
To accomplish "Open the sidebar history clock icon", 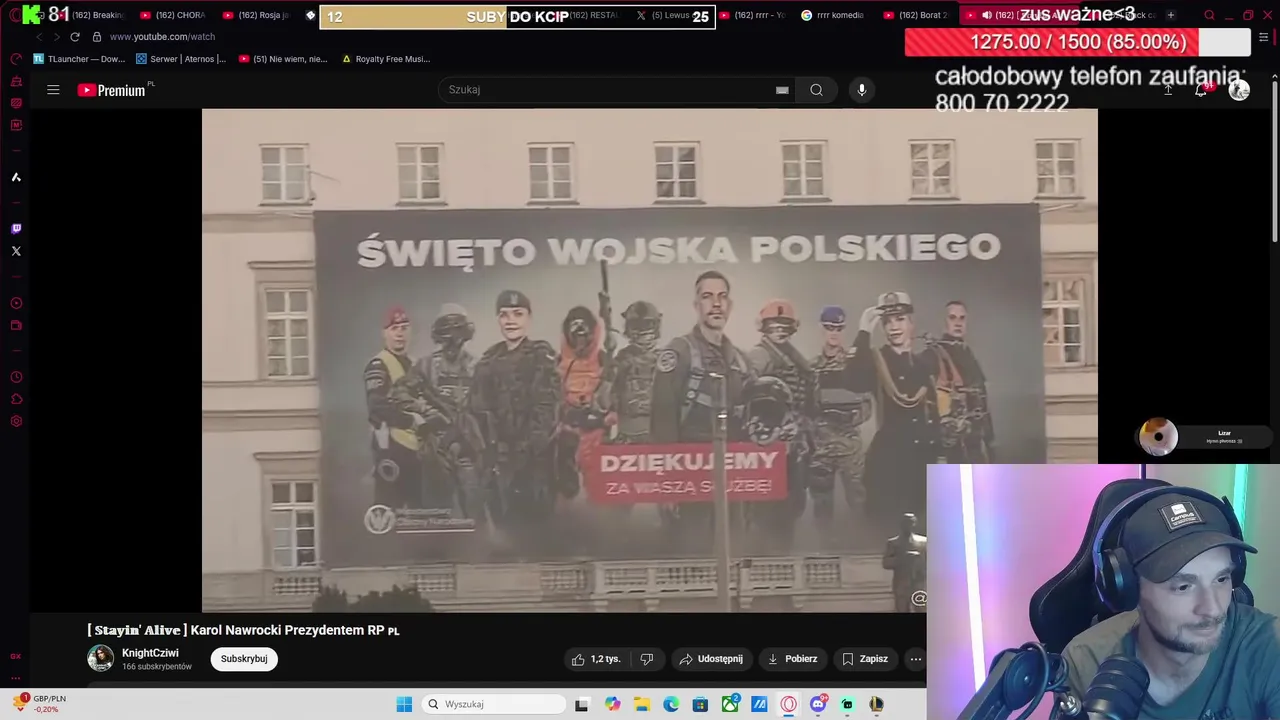I will tap(16, 377).
